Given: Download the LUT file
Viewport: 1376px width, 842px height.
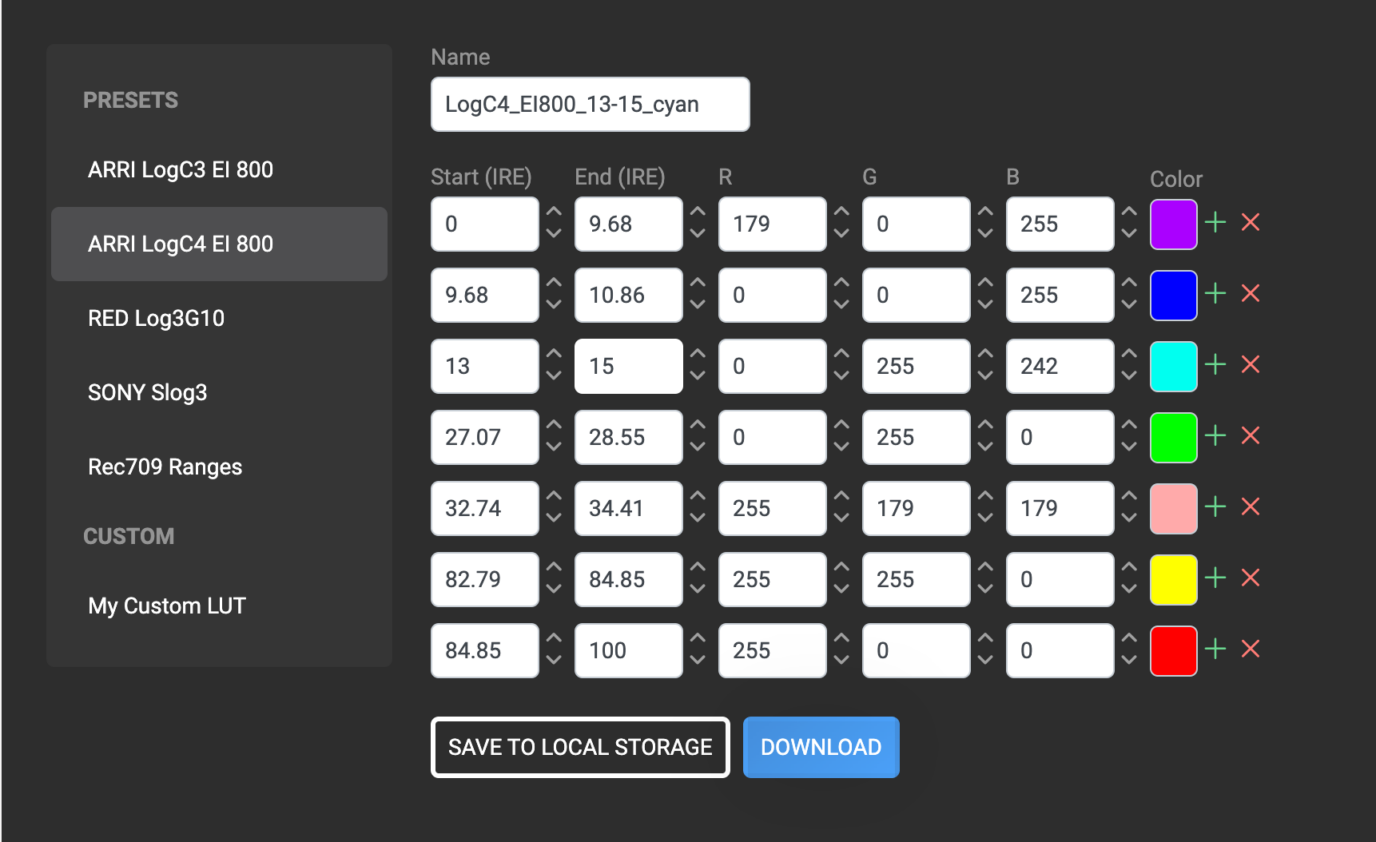Looking at the screenshot, I should (821, 747).
